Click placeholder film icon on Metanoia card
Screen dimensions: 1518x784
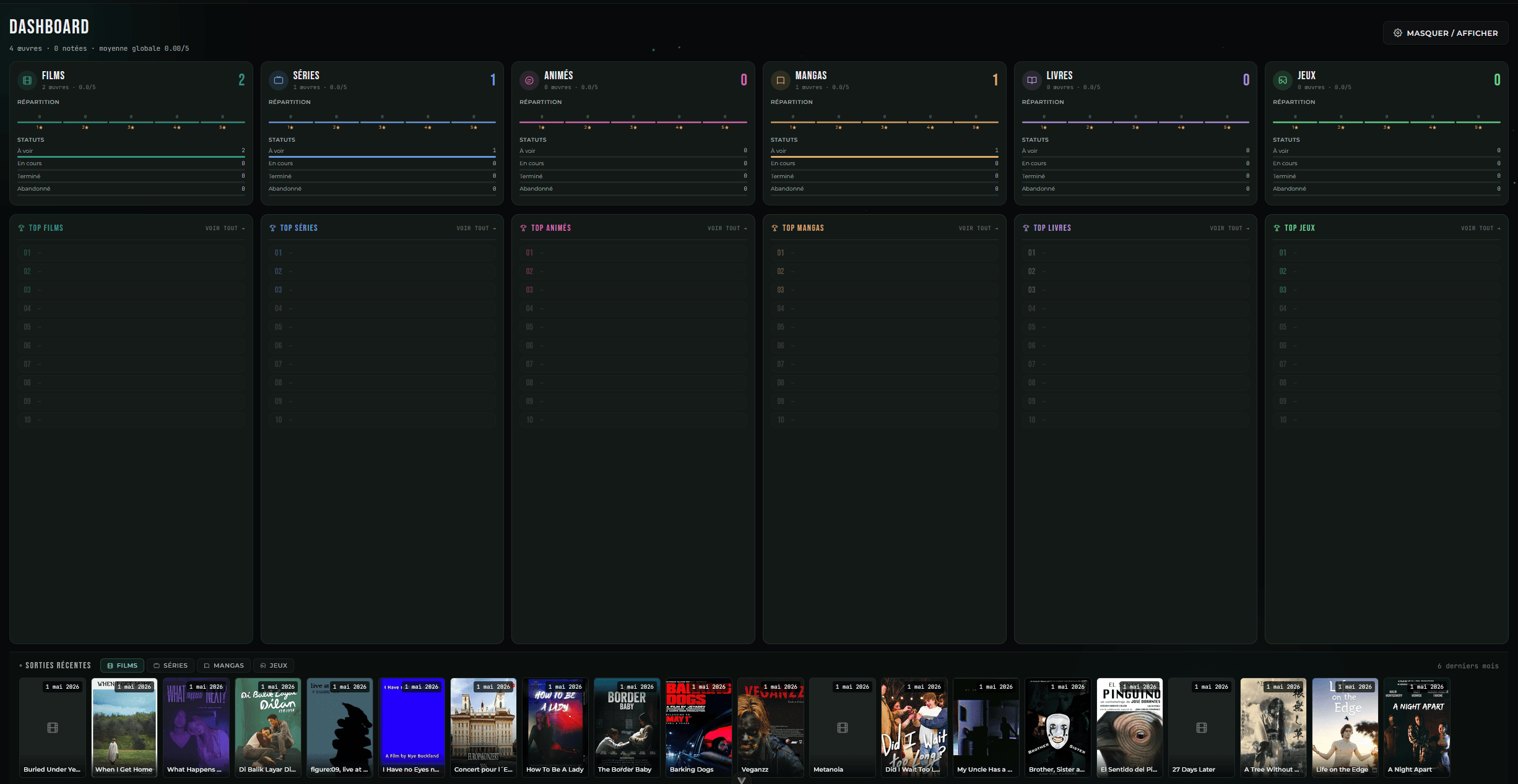pos(843,728)
